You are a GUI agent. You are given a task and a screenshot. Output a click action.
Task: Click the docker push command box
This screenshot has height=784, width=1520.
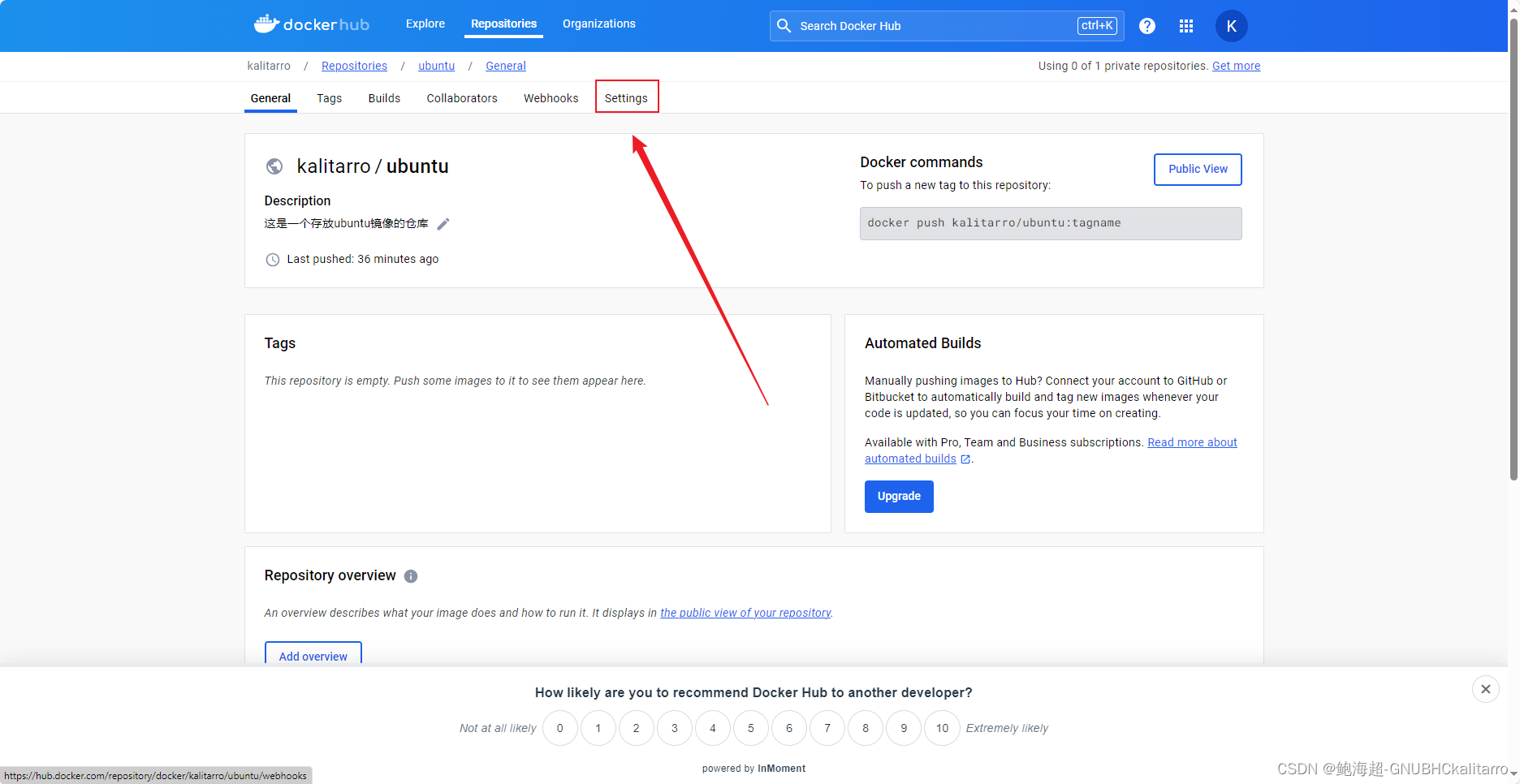point(1051,223)
